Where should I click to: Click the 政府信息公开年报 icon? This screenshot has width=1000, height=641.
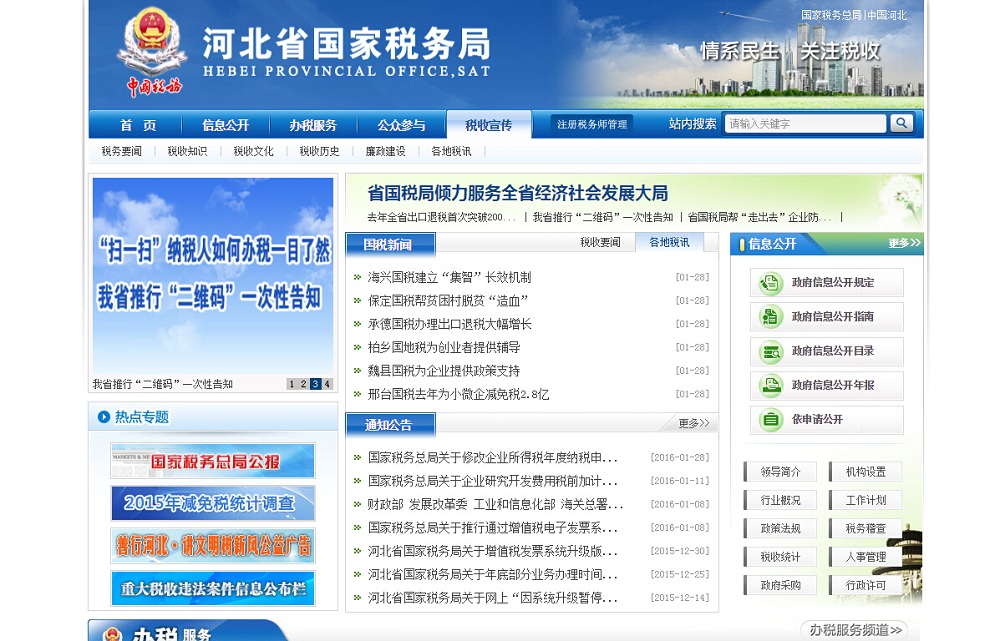[770, 386]
